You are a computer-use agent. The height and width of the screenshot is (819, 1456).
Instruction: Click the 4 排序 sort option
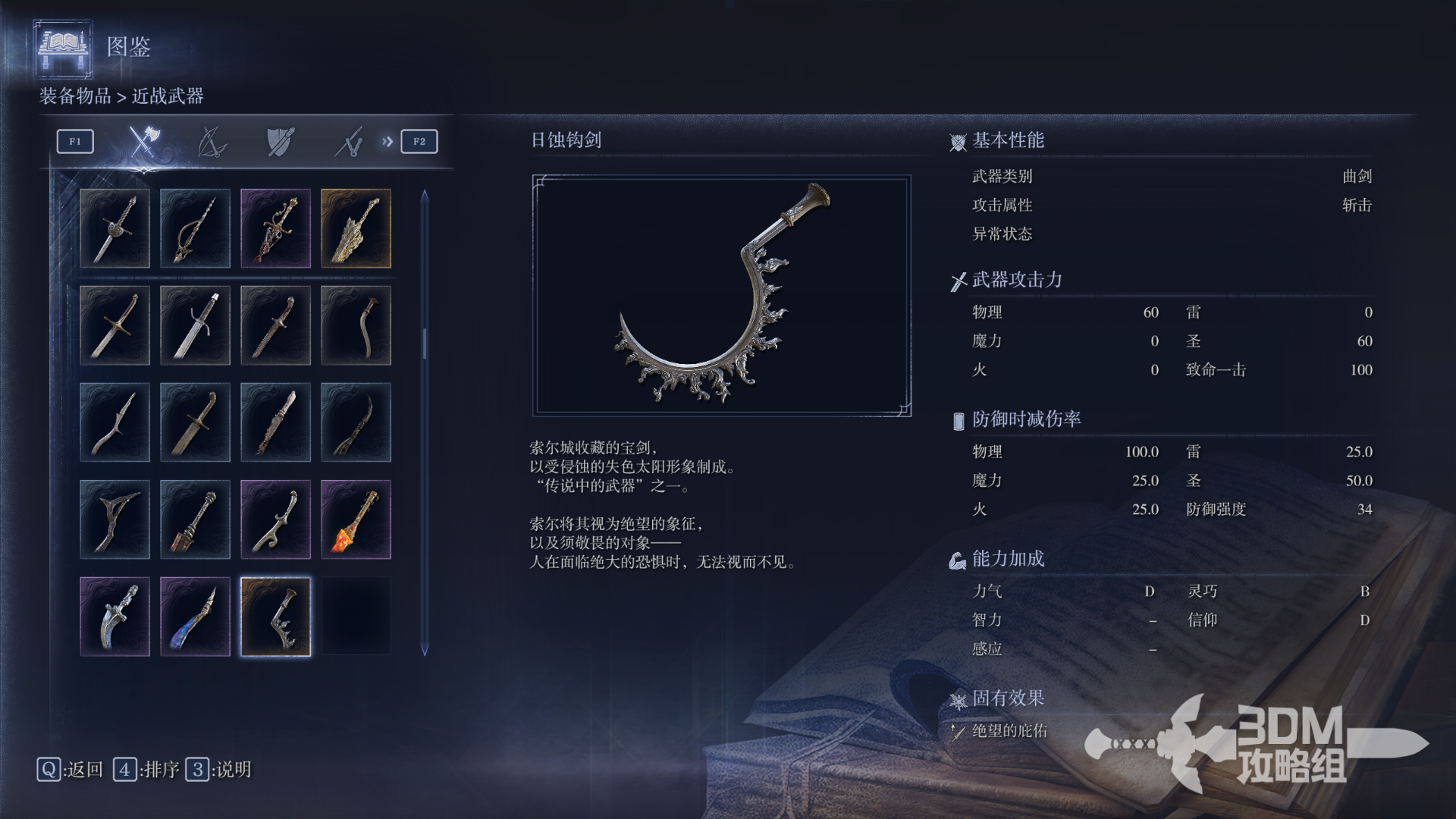[x=146, y=770]
